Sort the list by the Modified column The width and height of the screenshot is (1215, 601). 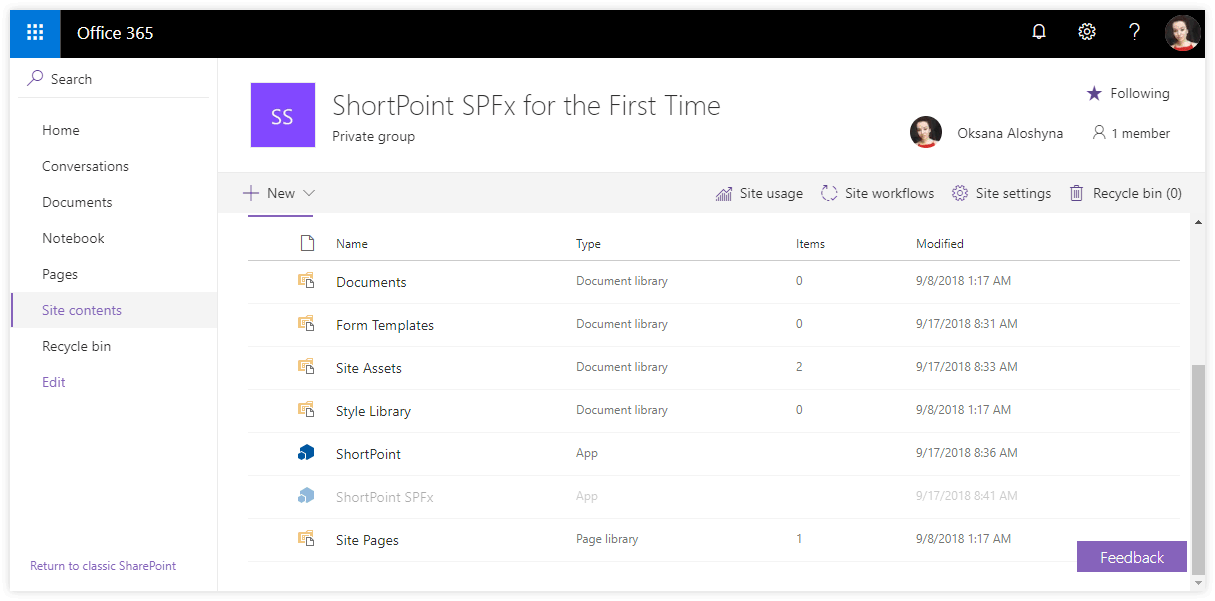(x=939, y=243)
